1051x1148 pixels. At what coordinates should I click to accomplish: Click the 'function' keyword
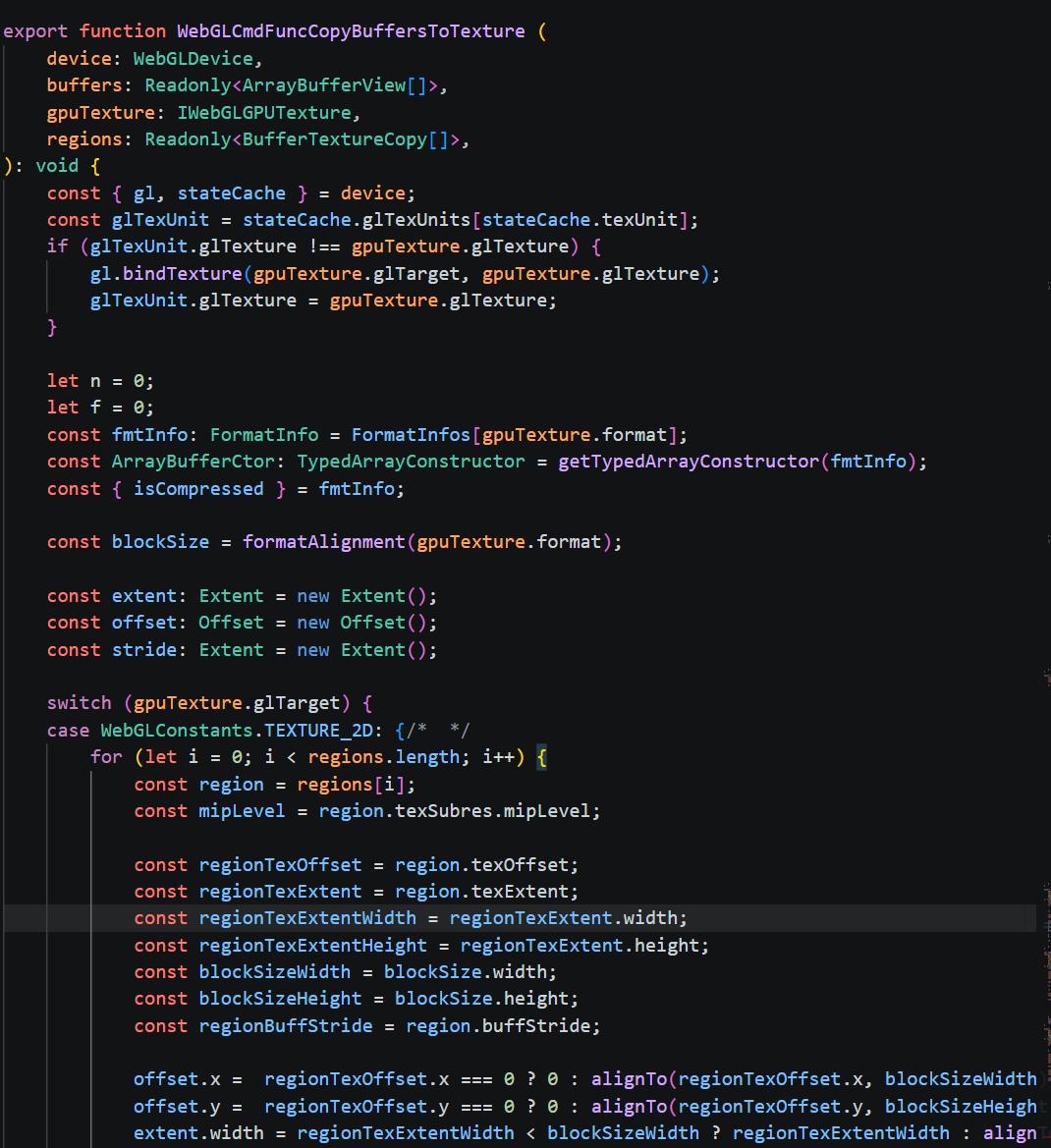pos(123,31)
